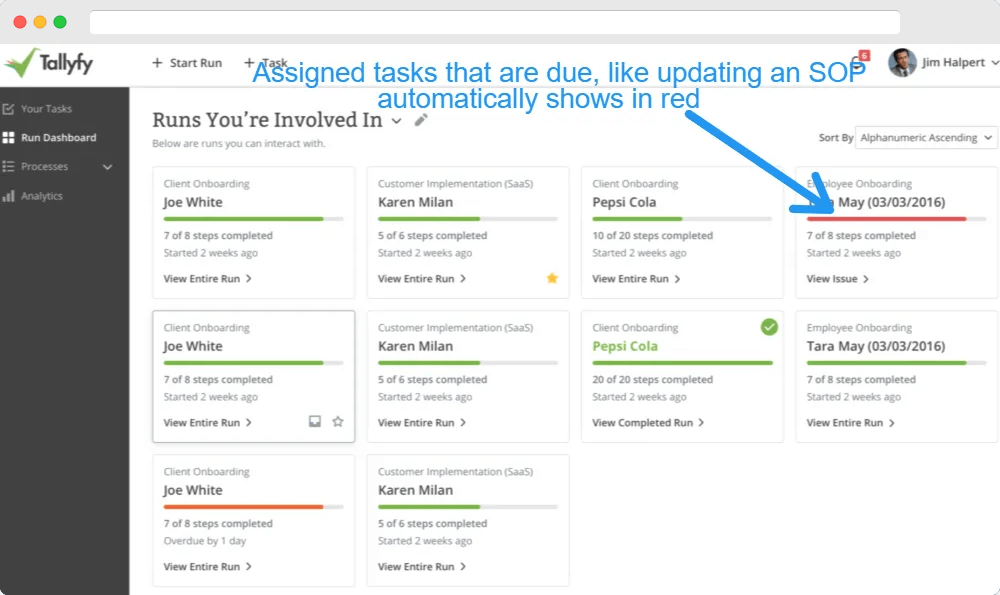Image resolution: width=1000 pixels, height=595 pixels.
Task: Open the Sort By Alphanumeric Ascending dropdown
Action: pyautogui.click(x=926, y=137)
